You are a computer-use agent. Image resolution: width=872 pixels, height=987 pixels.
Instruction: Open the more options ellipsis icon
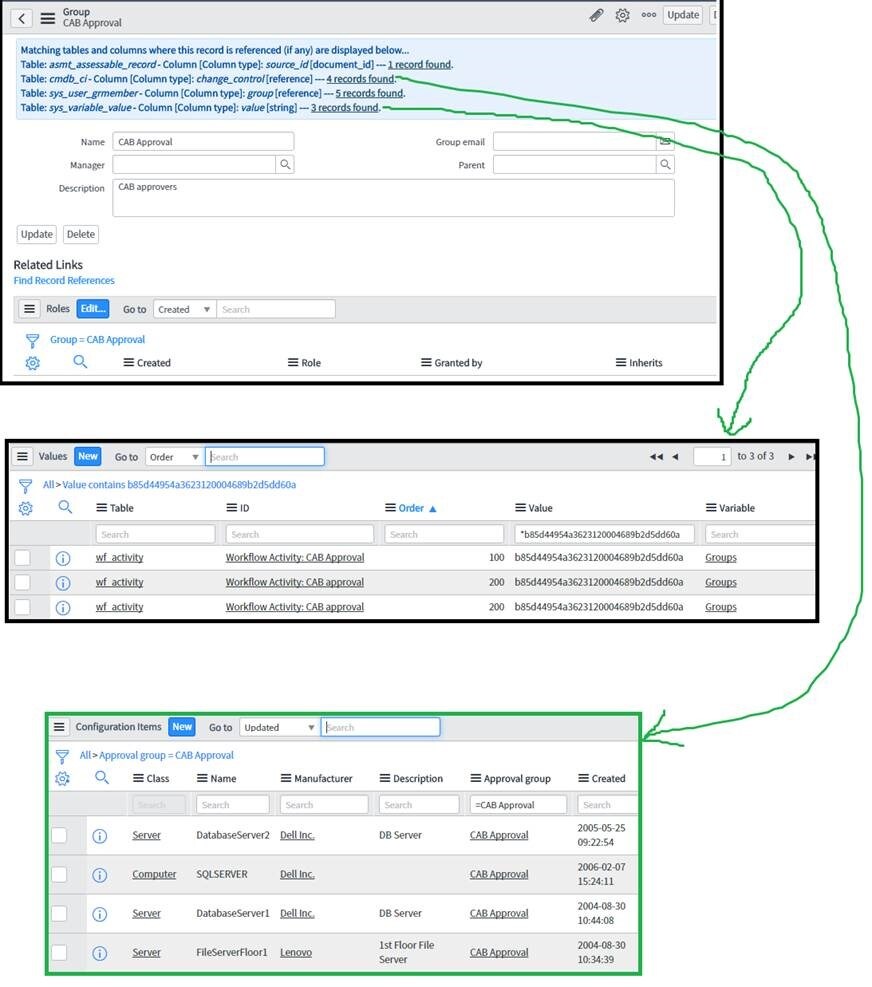click(x=648, y=15)
